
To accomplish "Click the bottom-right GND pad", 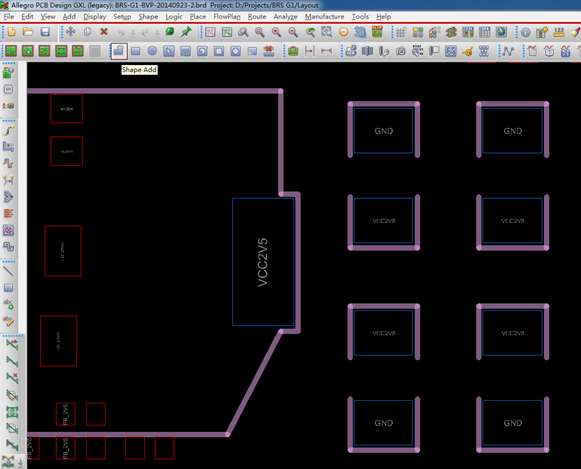I will point(512,423).
